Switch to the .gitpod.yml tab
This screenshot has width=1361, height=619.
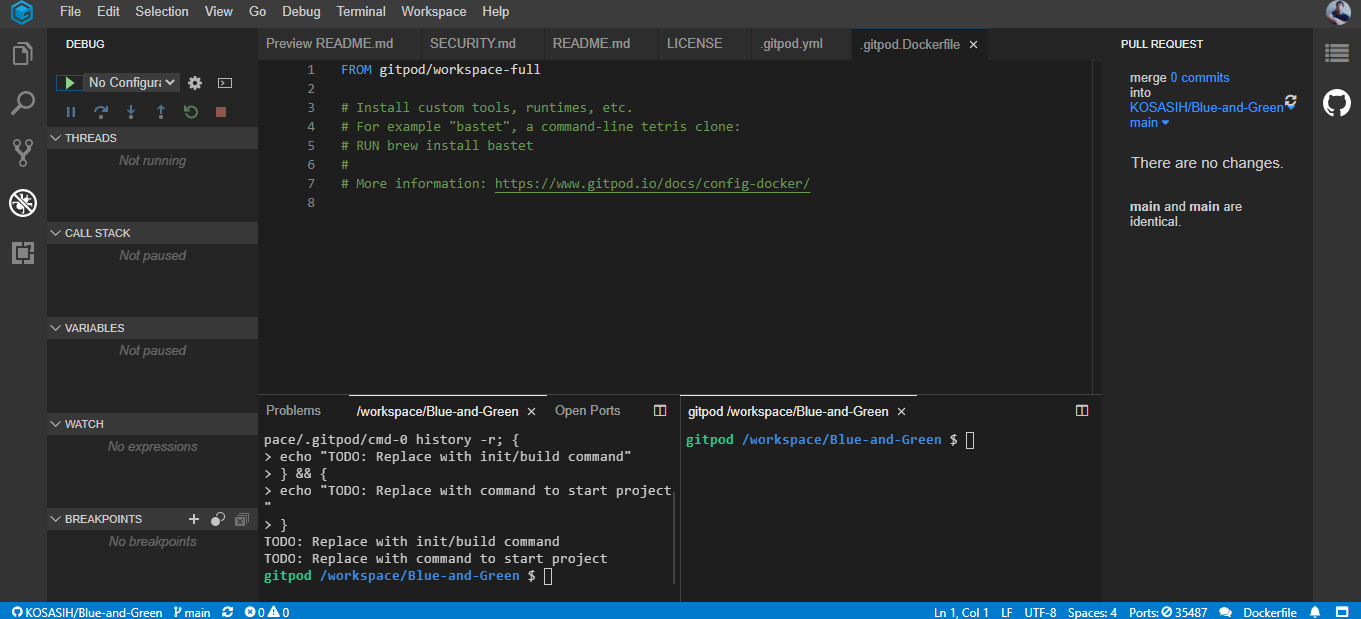[791, 44]
